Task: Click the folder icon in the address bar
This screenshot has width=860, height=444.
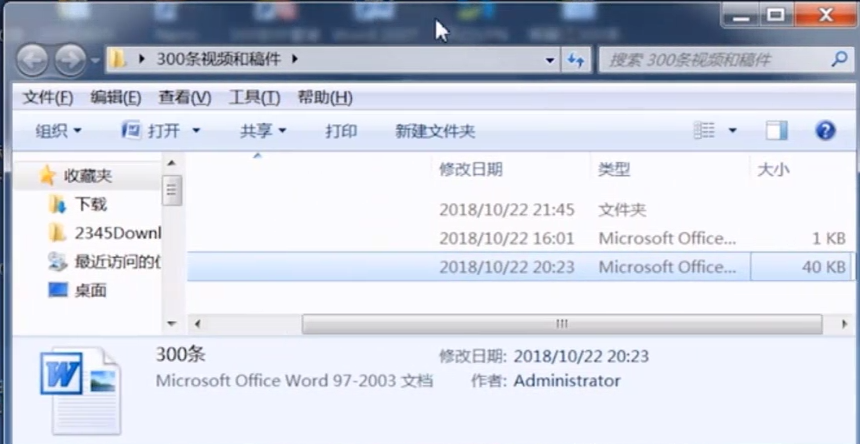Action: pos(117,59)
